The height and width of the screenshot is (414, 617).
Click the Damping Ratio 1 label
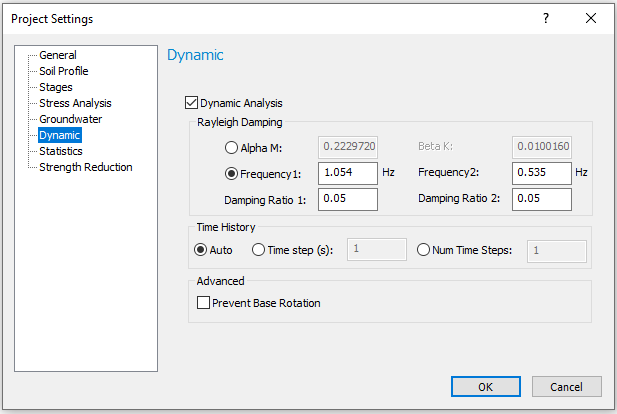click(265, 200)
